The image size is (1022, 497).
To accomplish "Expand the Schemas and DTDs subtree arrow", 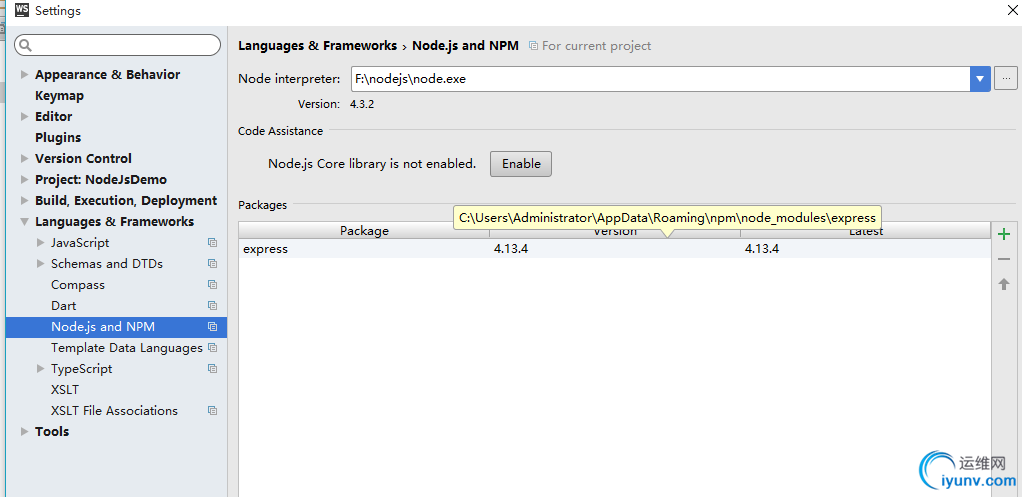I will point(41,264).
